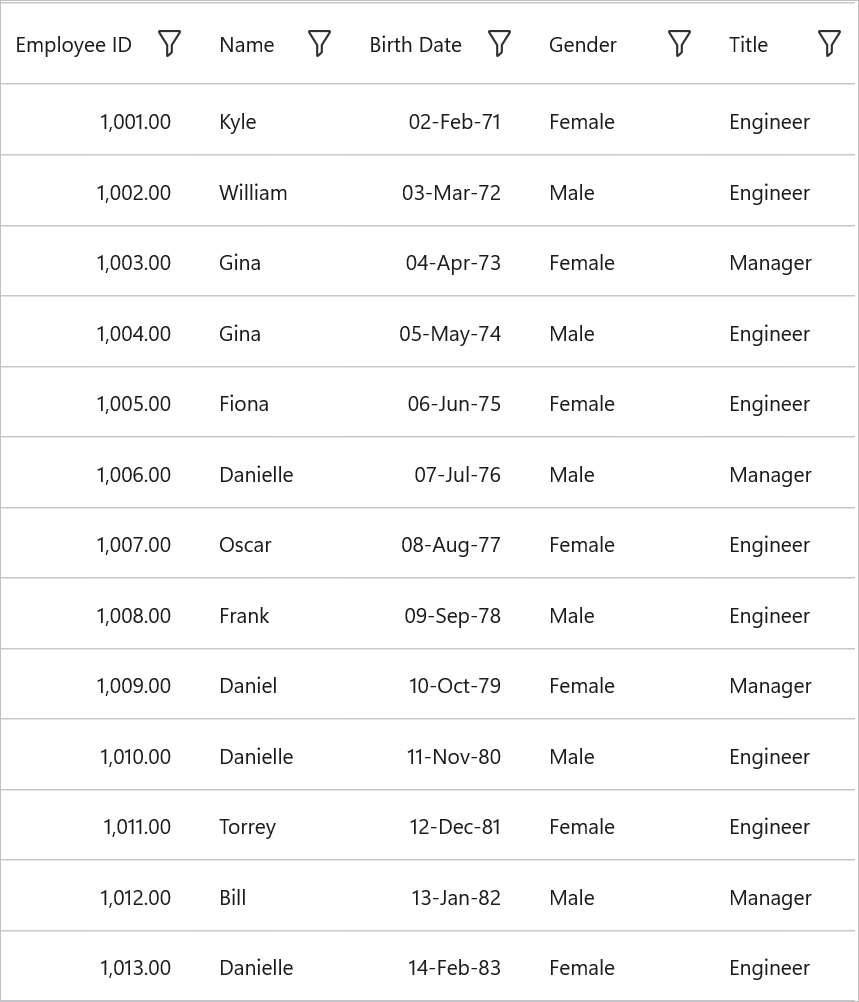Sort by the Employee ID header
Viewport: 859px width, 1002px height.
[x=74, y=45]
